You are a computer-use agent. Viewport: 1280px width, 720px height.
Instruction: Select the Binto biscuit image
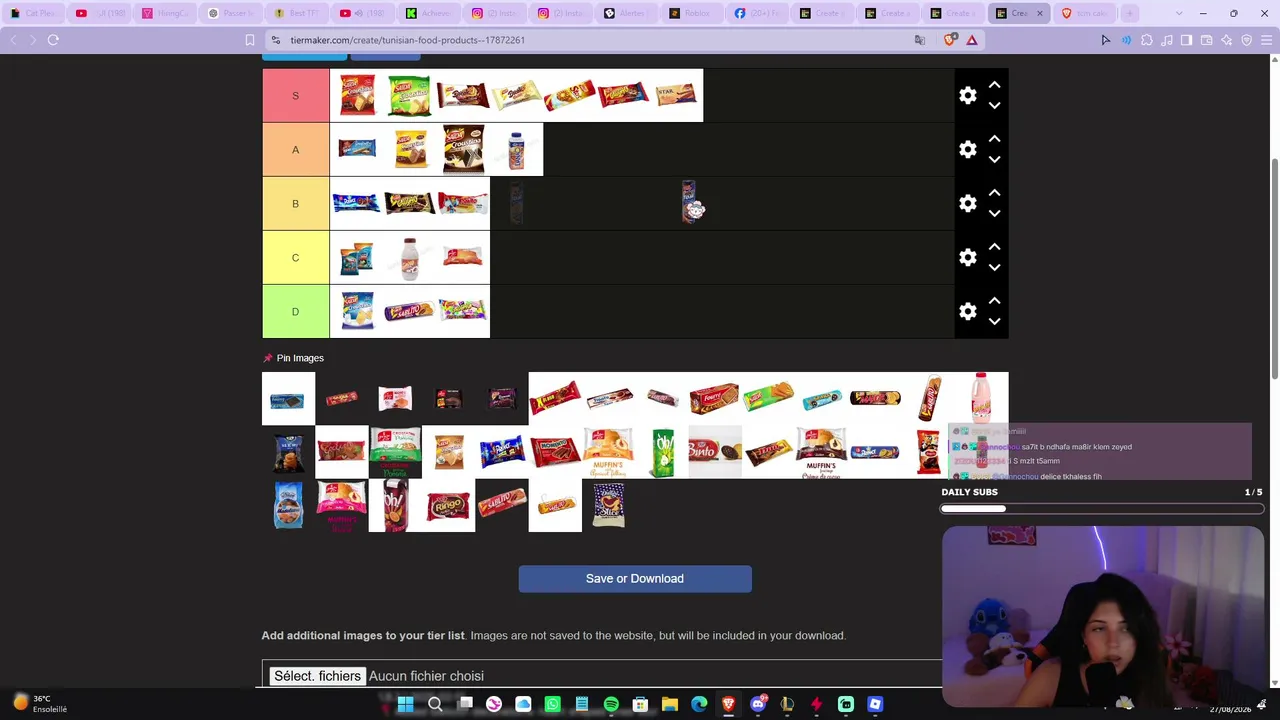715,452
